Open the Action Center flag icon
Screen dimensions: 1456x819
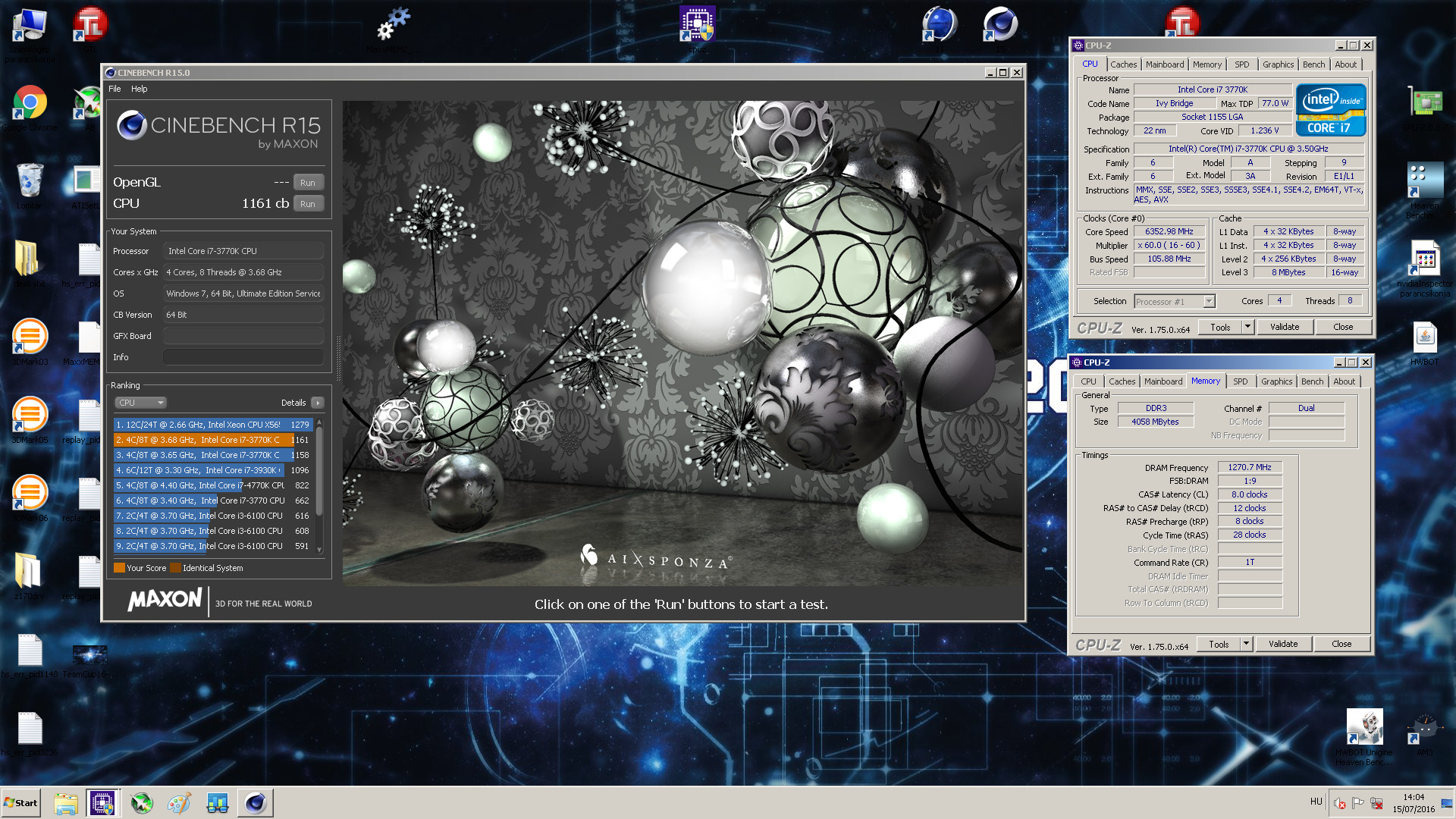point(1358,803)
